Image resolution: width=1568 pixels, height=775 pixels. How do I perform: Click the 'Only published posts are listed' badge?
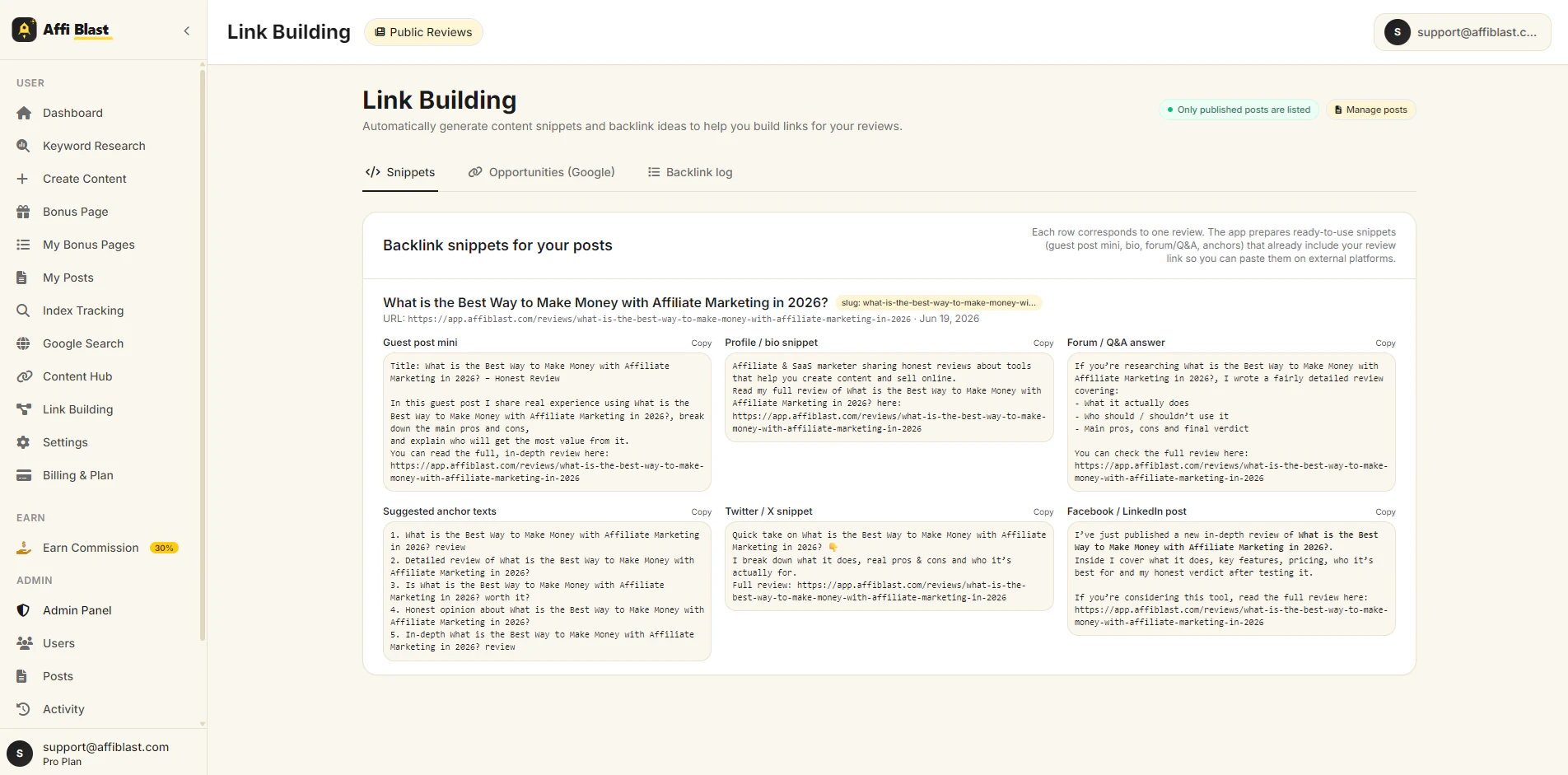pyautogui.click(x=1239, y=110)
